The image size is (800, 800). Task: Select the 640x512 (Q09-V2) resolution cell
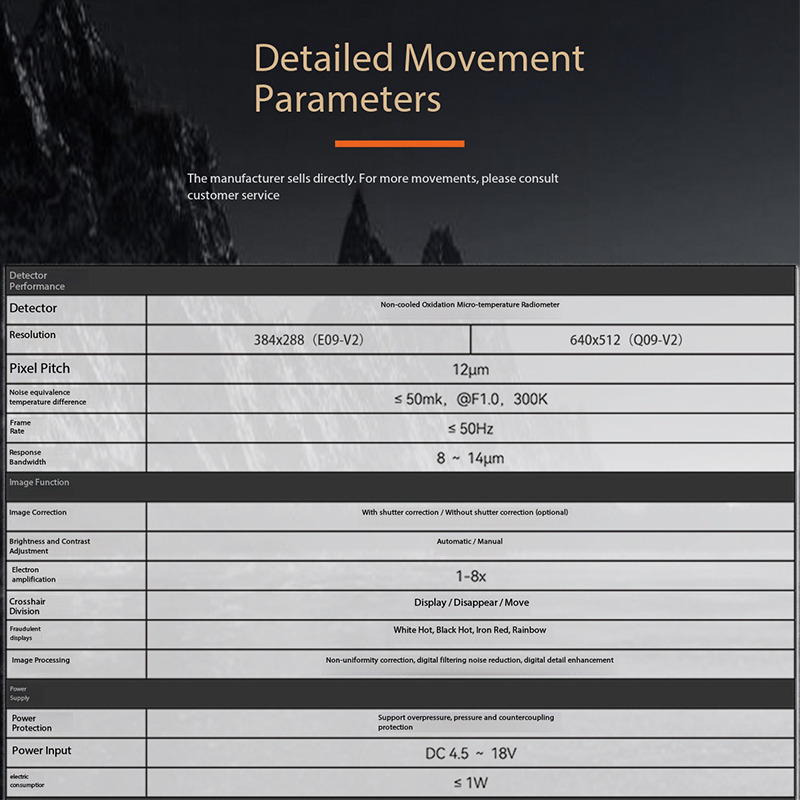click(x=626, y=340)
